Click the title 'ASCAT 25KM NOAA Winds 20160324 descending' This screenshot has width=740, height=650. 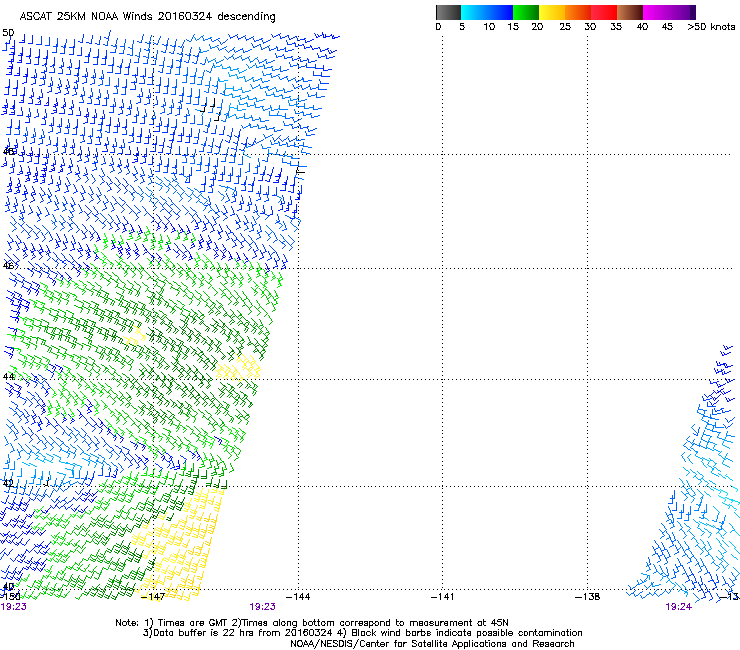pos(147,17)
